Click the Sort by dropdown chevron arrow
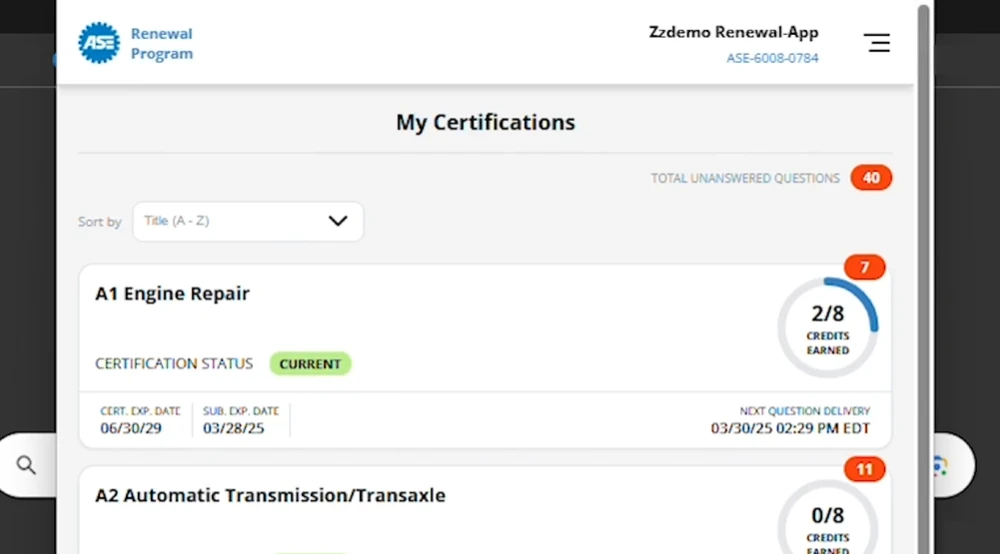The width and height of the screenshot is (1000, 554). (337, 221)
